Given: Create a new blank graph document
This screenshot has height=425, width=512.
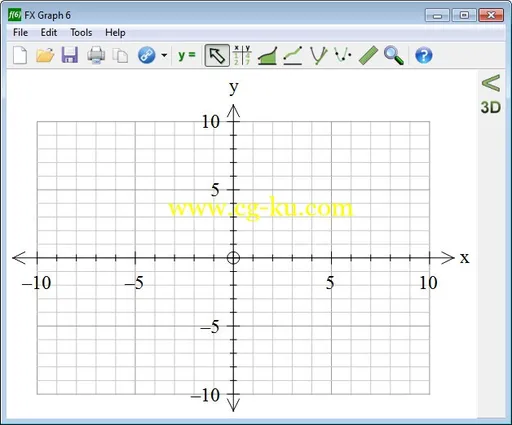Looking at the screenshot, I should [x=20, y=55].
